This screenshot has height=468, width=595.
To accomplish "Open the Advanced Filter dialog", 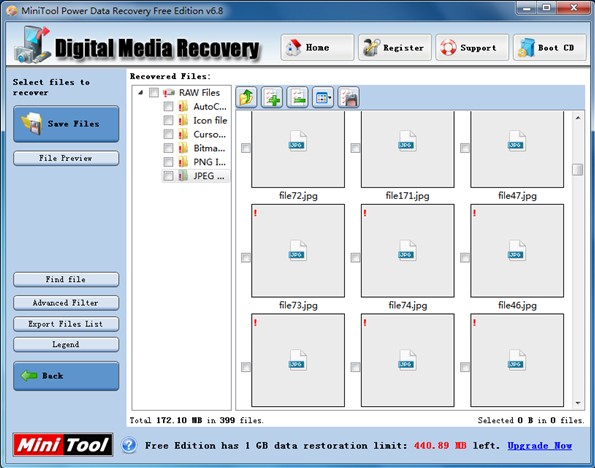I will pyautogui.click(x=66, y=303).
